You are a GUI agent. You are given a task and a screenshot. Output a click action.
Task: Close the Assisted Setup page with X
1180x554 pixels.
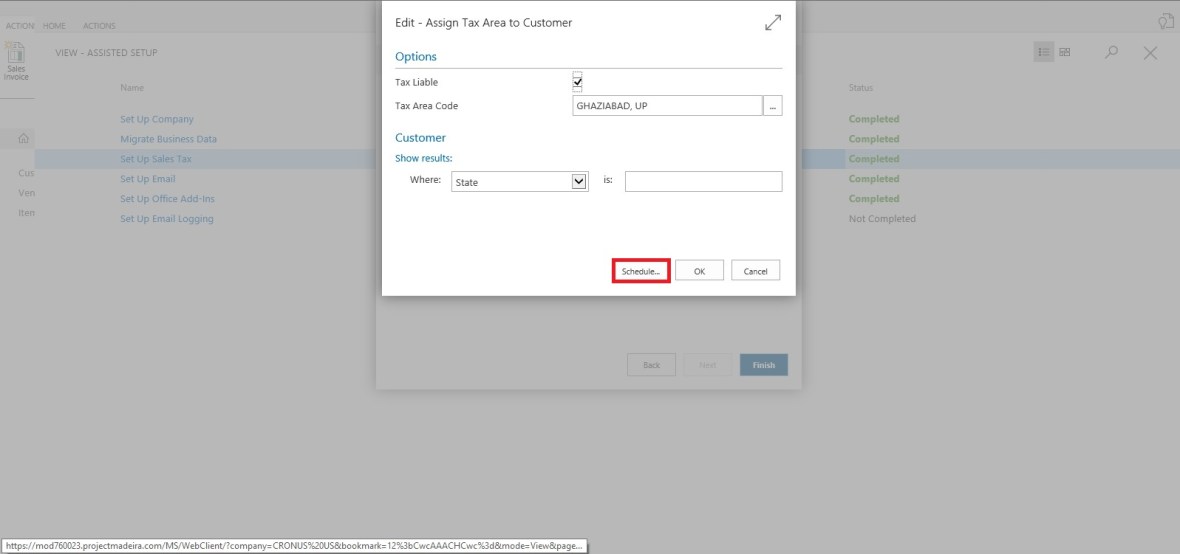point(1150,53)
